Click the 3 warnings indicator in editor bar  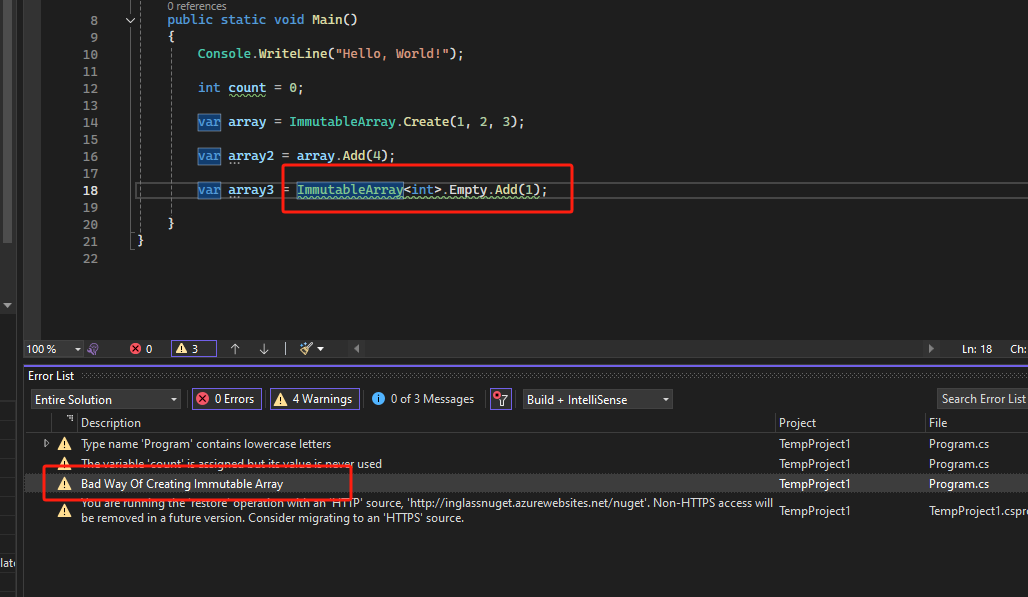(x=194, y=349)
